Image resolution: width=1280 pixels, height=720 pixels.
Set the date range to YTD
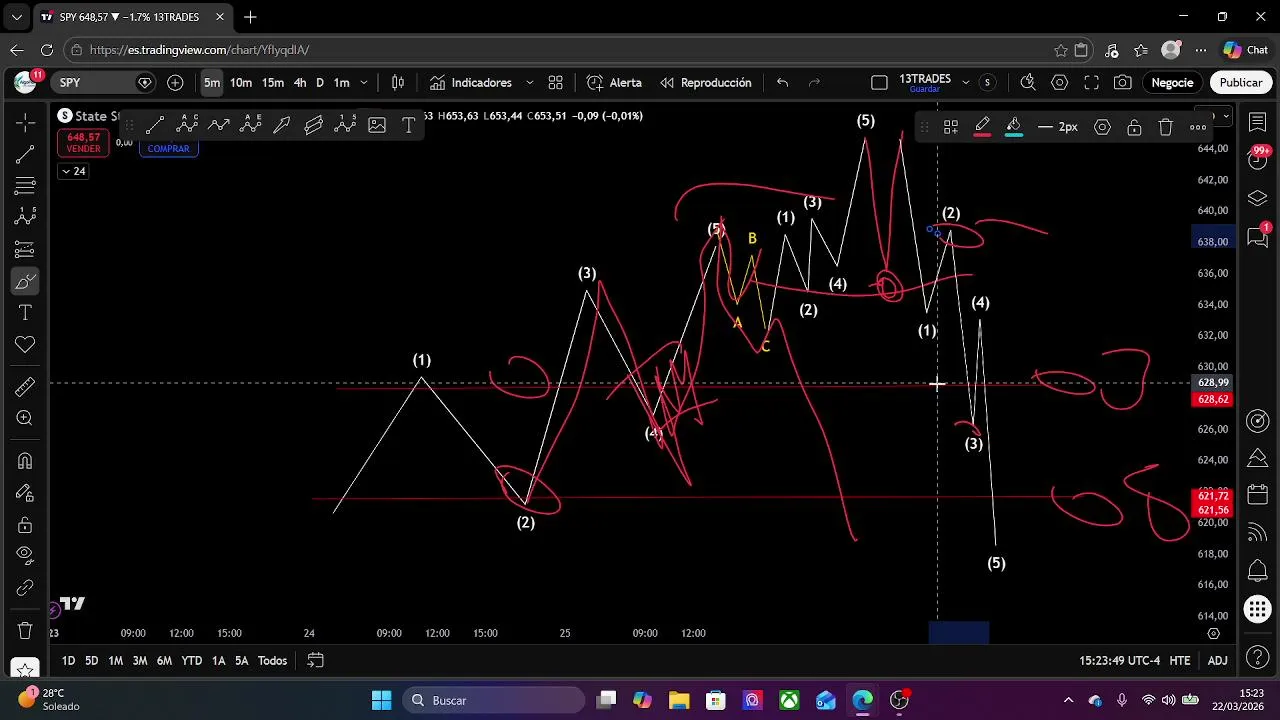pos(191,661)
